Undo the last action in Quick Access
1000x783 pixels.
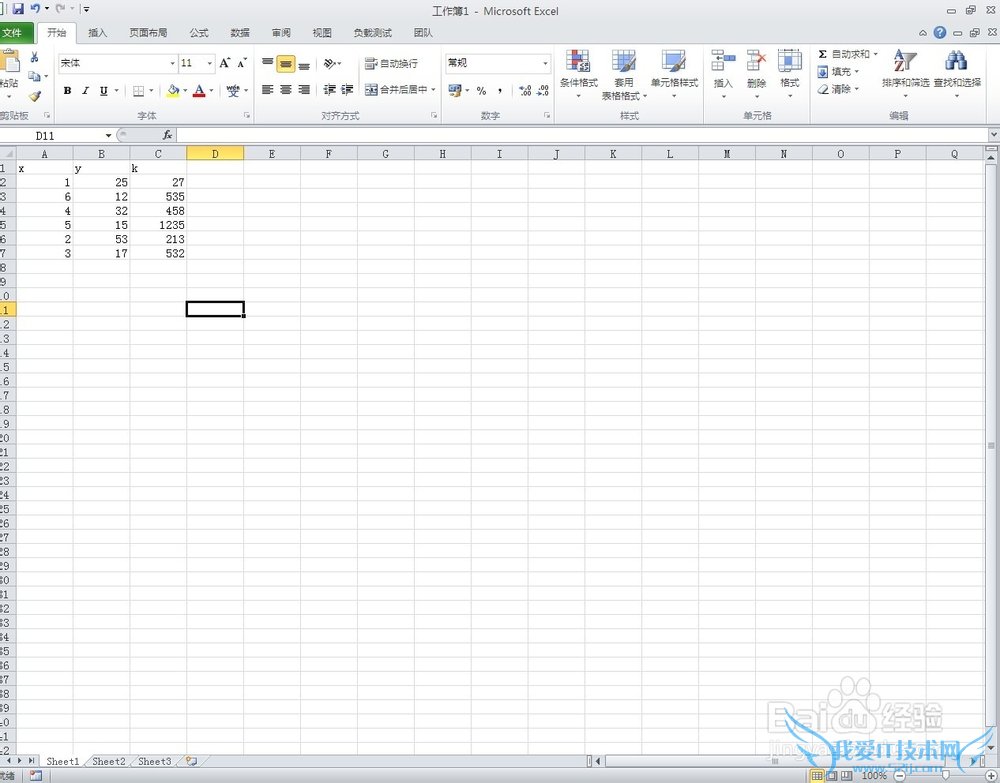35,9
